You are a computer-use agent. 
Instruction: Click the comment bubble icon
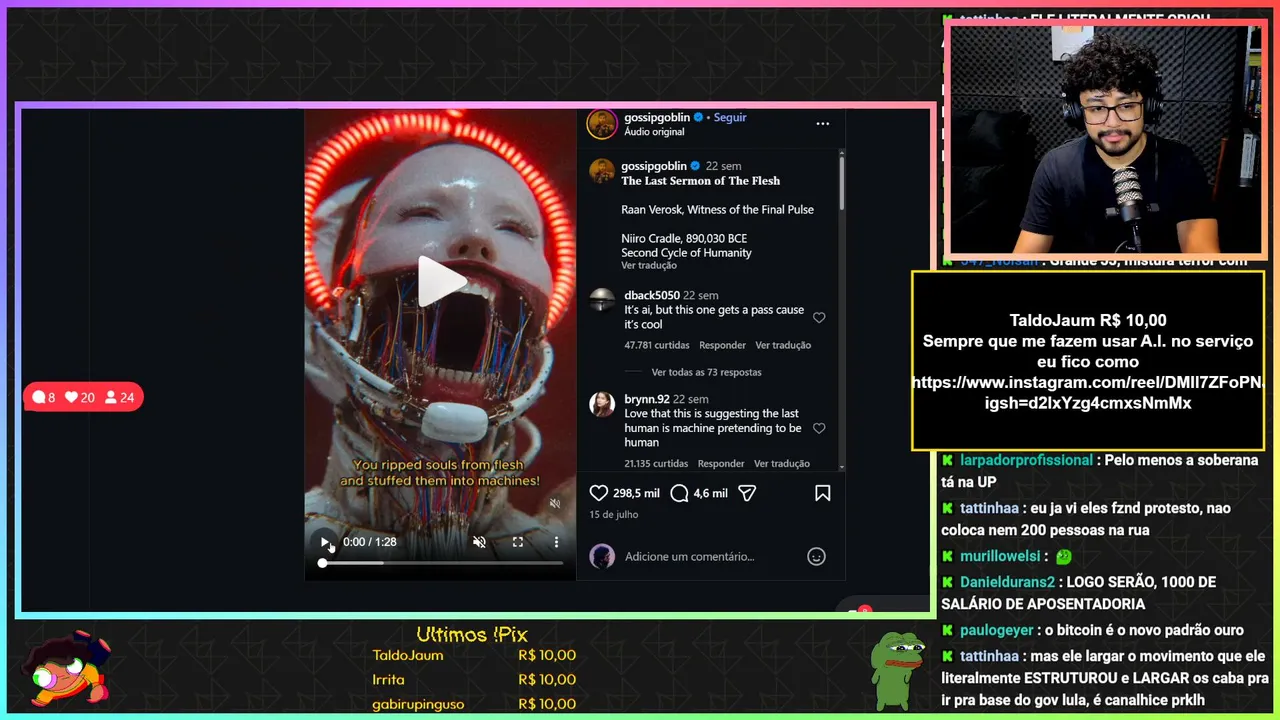[x=679, y=493]
